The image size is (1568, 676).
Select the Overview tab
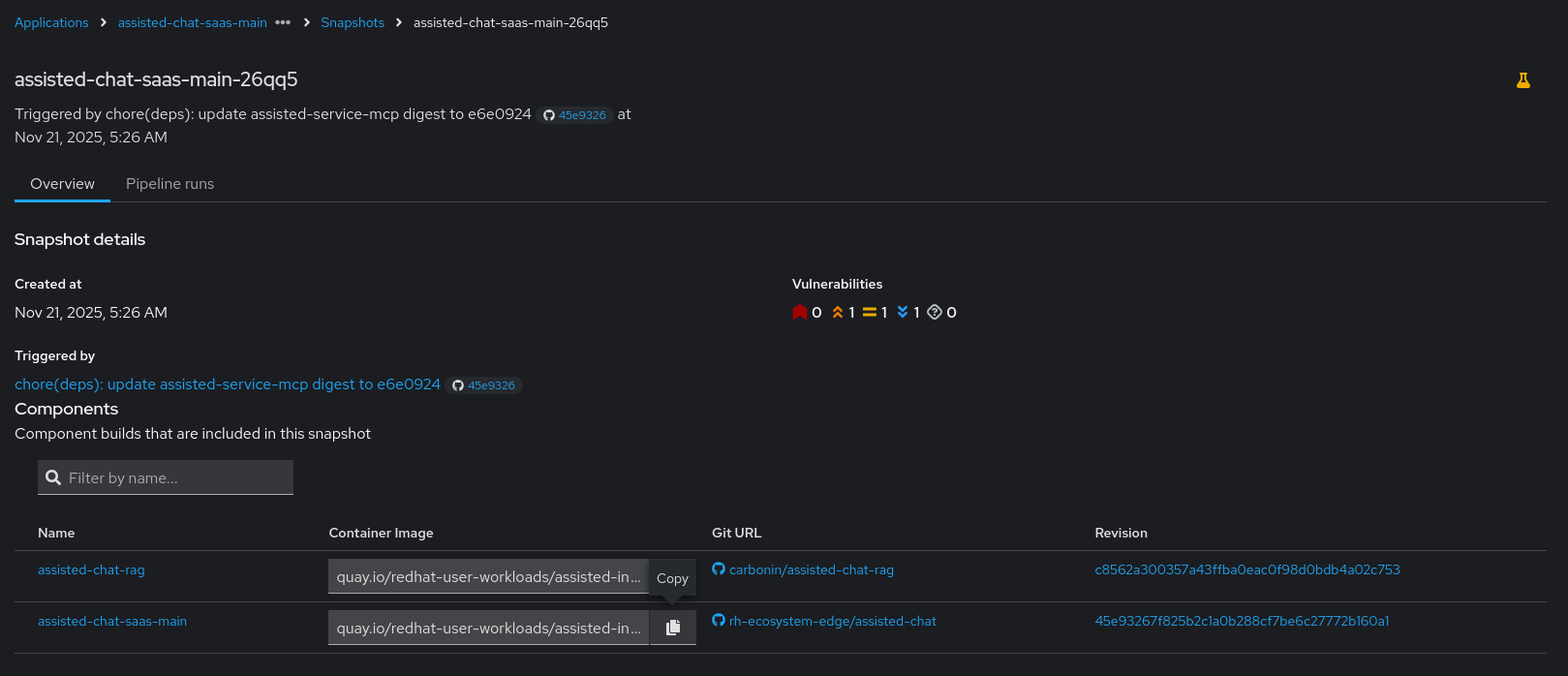[x=62, y=184]
